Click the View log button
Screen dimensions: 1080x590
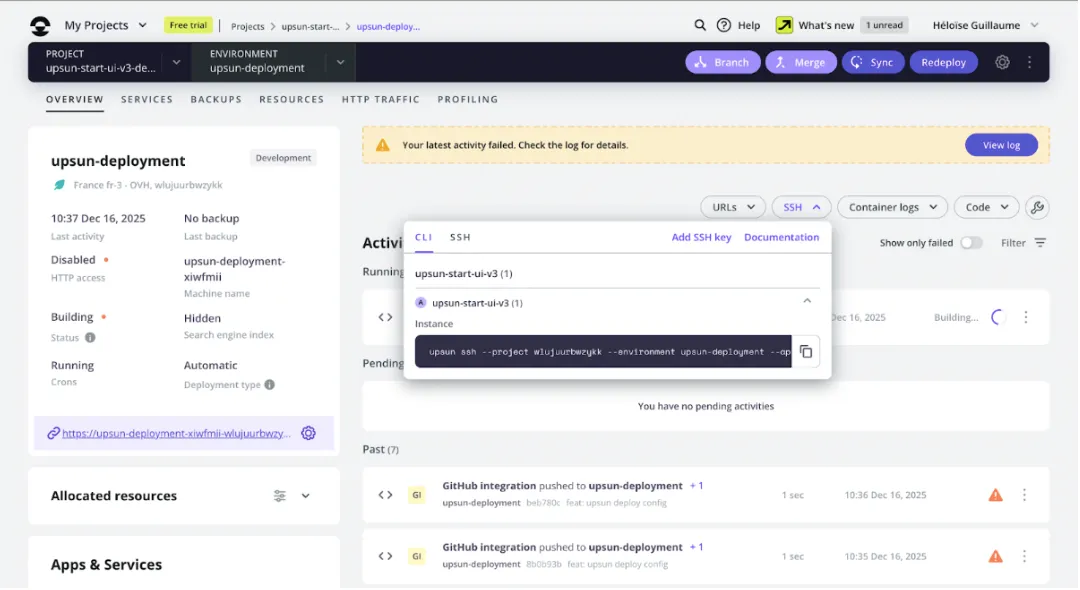click(x=1001, y=145)
